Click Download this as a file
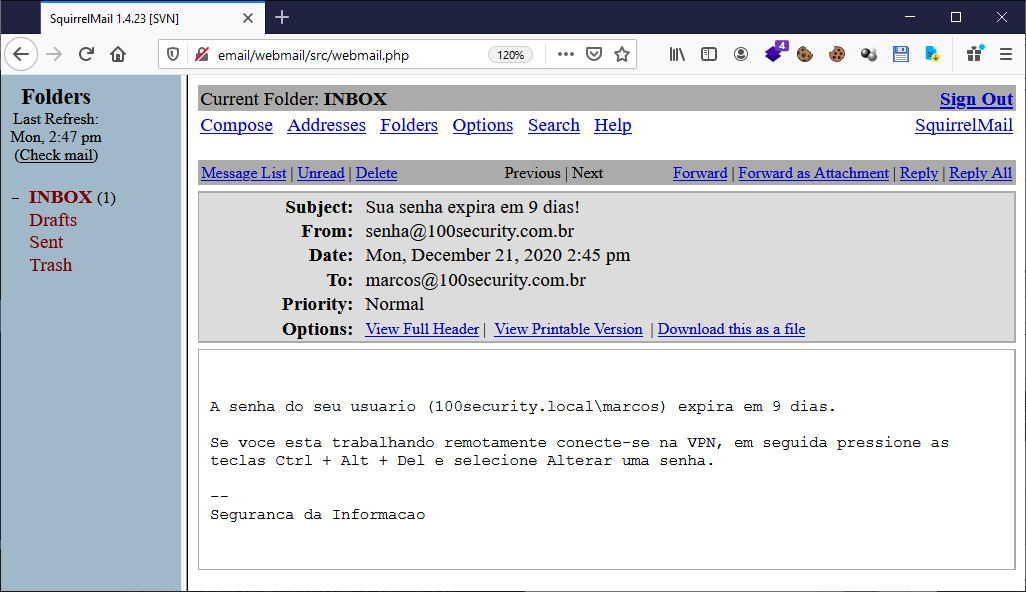Screen dimensions: 1026x592 point(731,329)
